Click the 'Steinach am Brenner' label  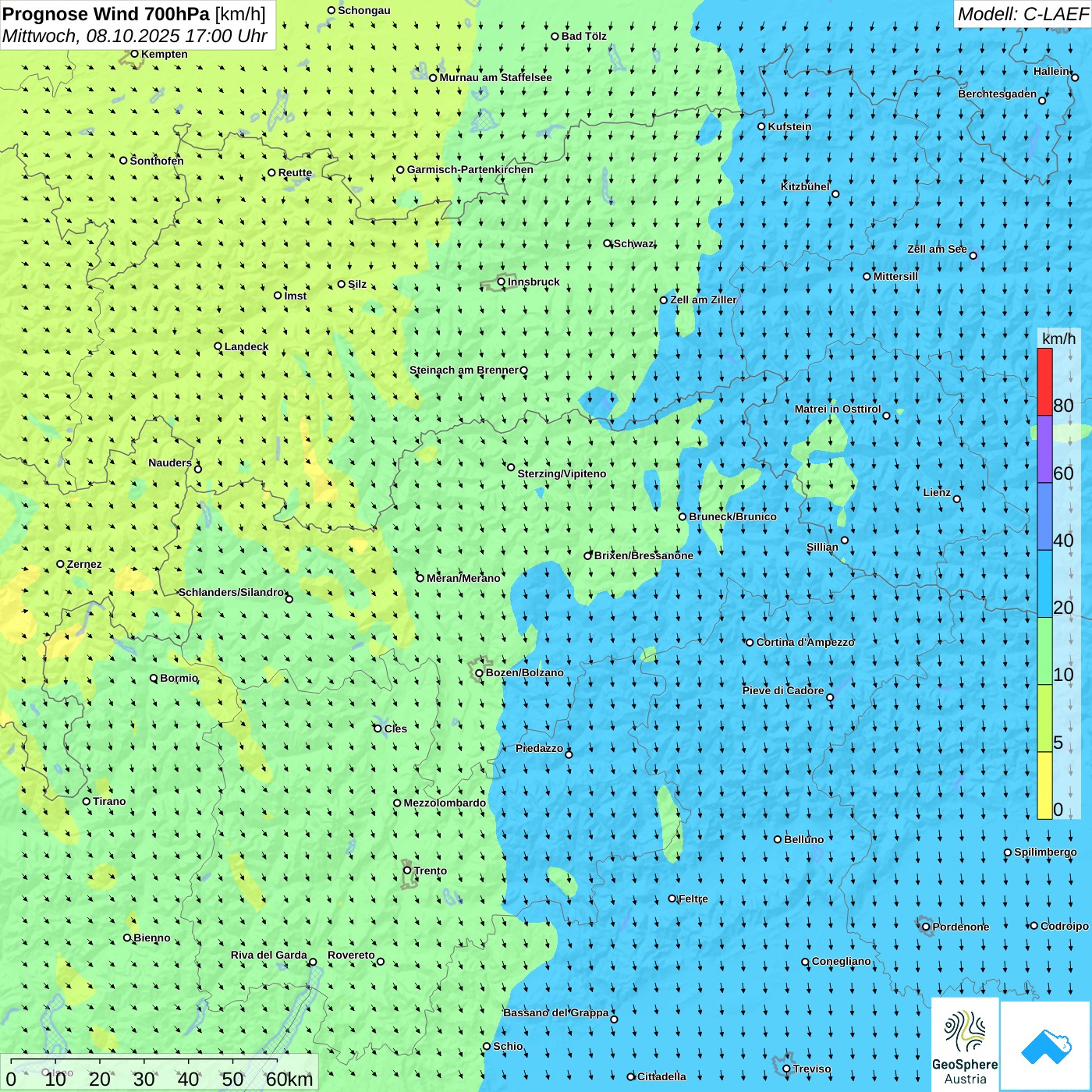[464, 370]
